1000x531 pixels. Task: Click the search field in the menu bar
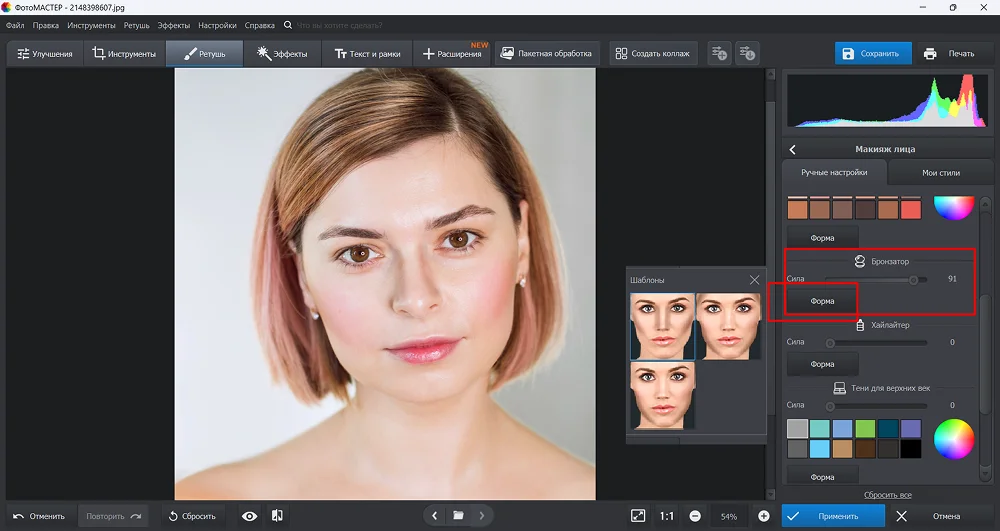[338, 25]
